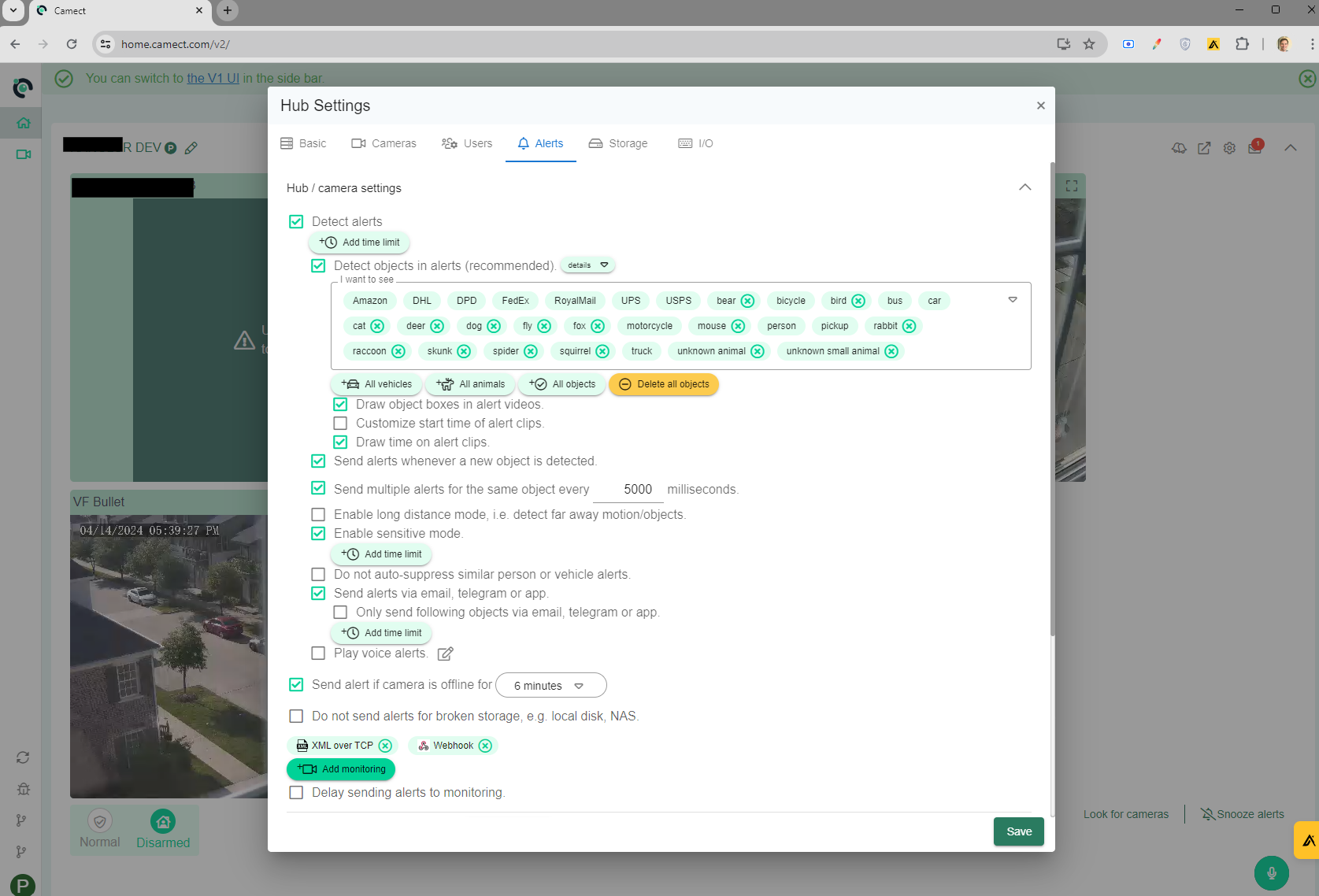The height and width of the screenshot is (896, 1319).
Task: Open the Storage tab
Action: pyautogui.click(x=618, y=143)
